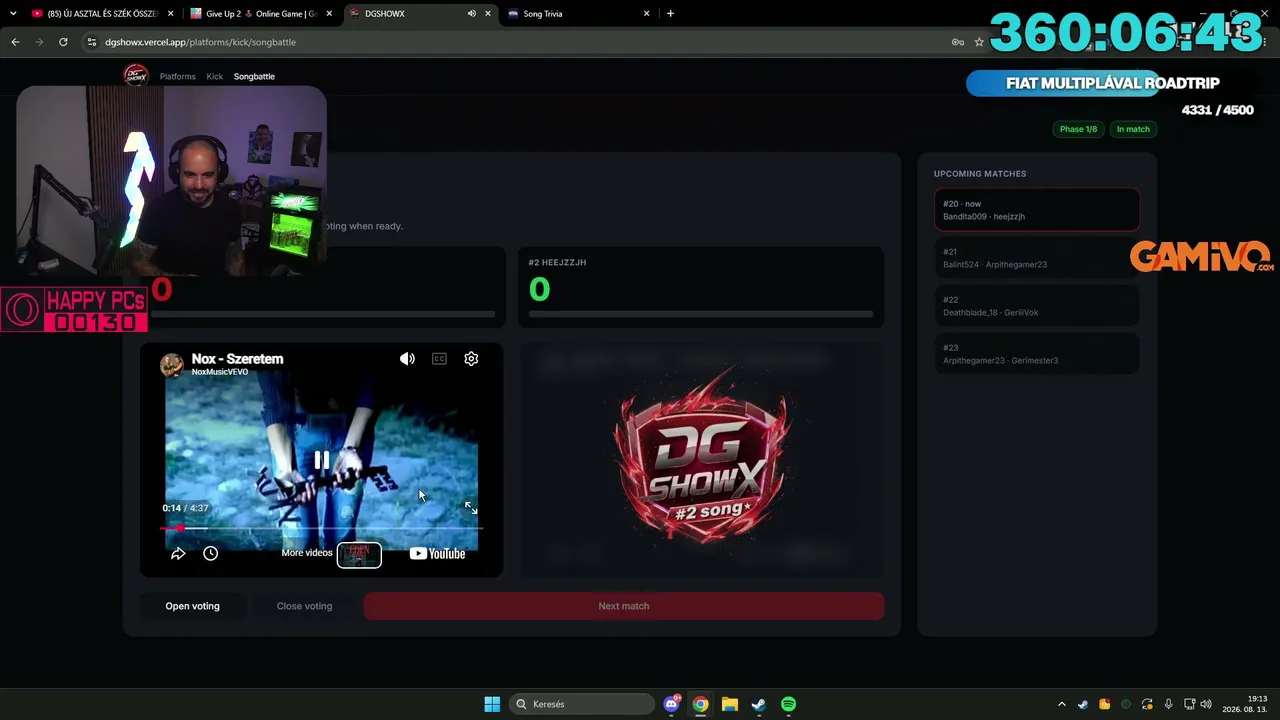This screenshot has height=720, width=1280.
Task: Open the Kick breadcrumb link
Action: point(215,77)
